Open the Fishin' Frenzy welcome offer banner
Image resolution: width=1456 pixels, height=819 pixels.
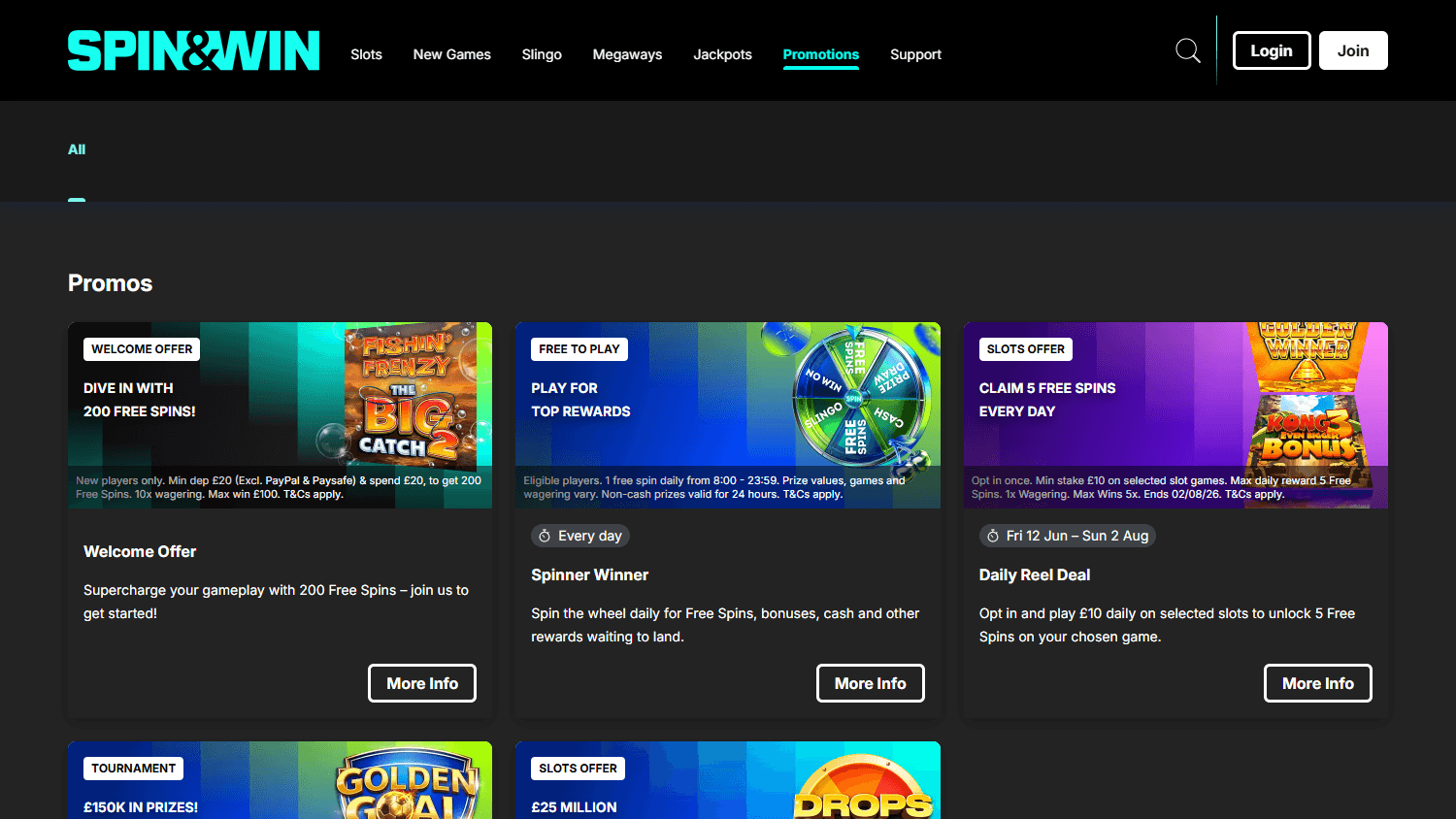pos(280,415)
